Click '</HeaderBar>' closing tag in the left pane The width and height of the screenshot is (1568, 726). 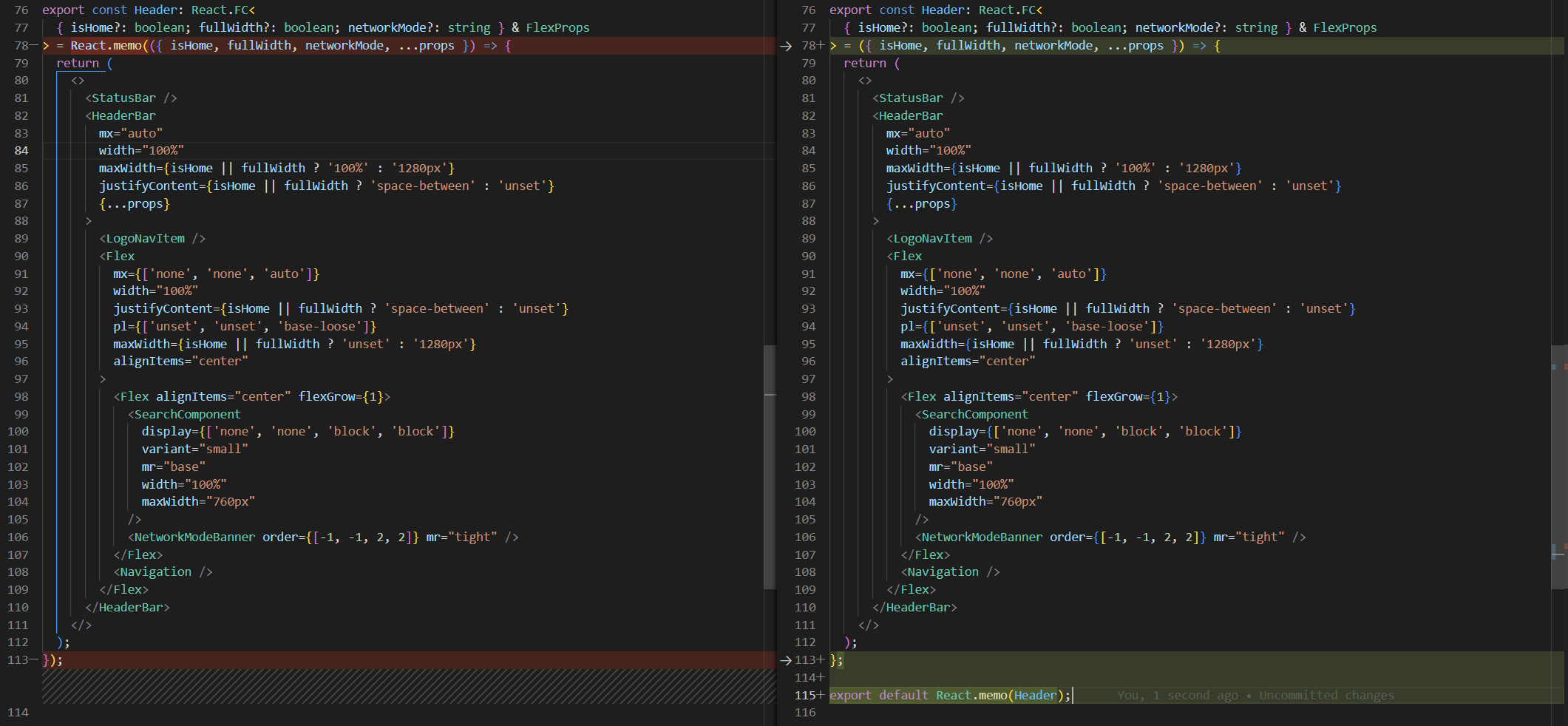coord(127,608)
